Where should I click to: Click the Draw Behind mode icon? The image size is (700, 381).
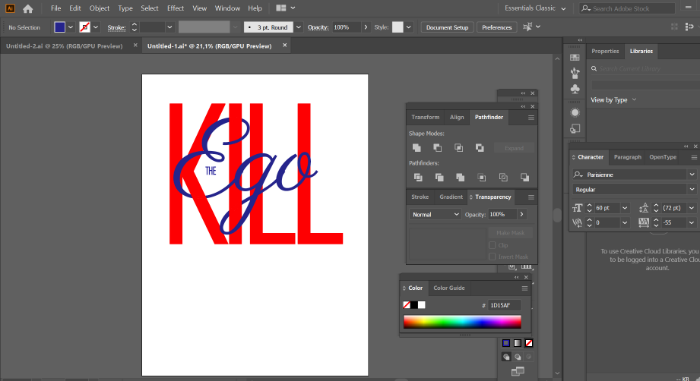click(x=517, y=357)
